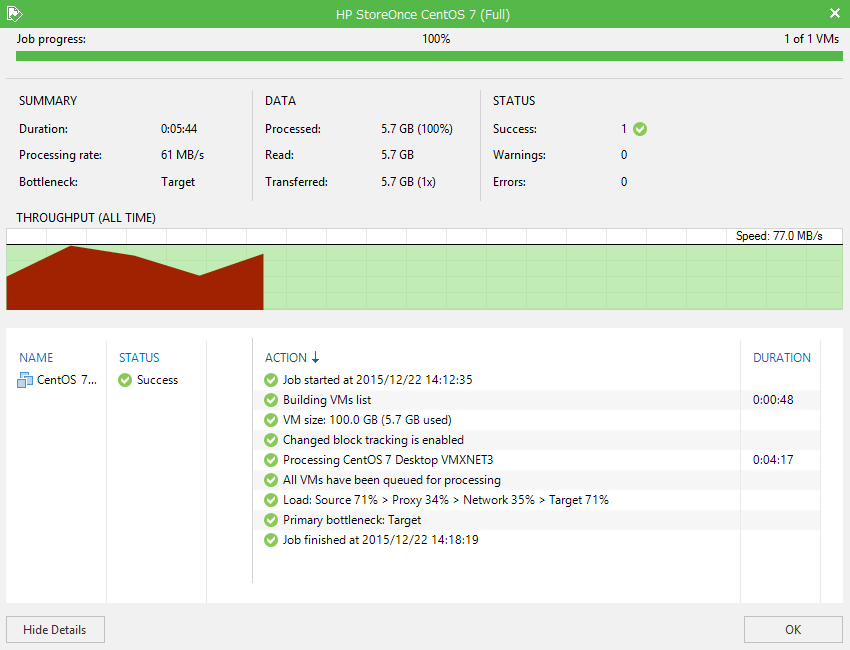This screenshot has height=650, width=850.
Task: Click the red throughput graph area
Action: click(135, 279)
